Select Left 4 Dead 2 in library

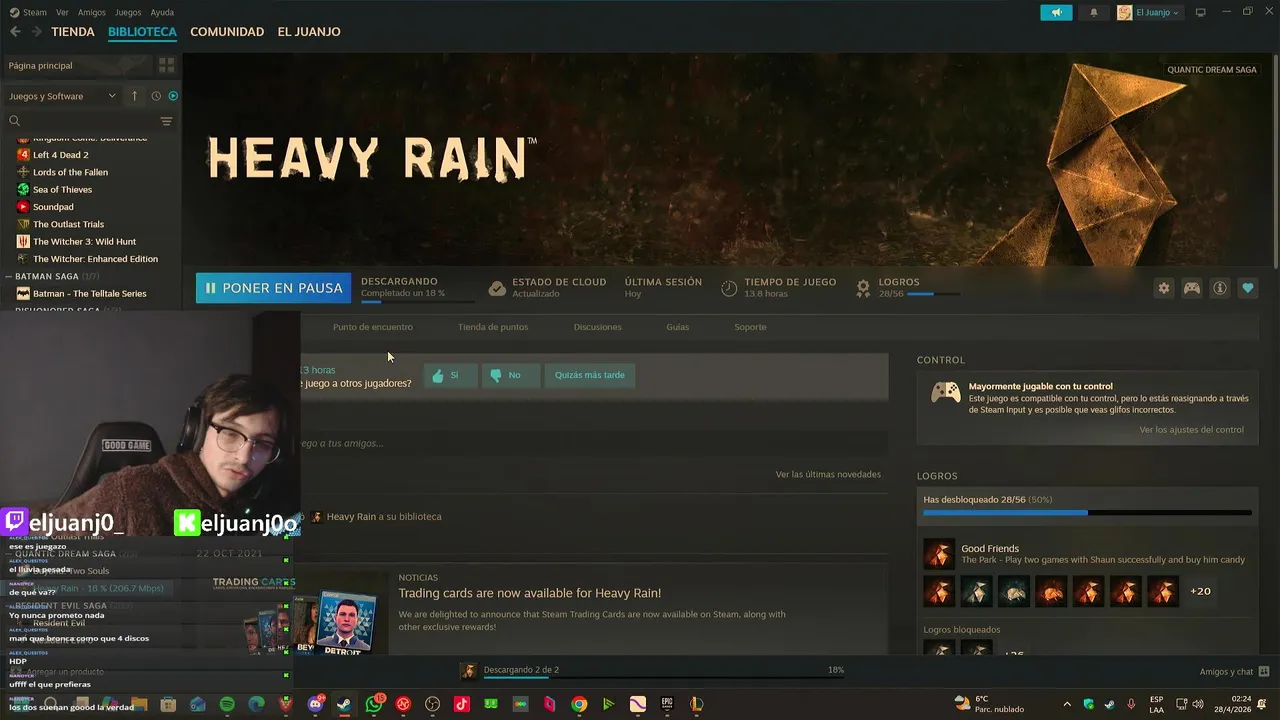60,155
